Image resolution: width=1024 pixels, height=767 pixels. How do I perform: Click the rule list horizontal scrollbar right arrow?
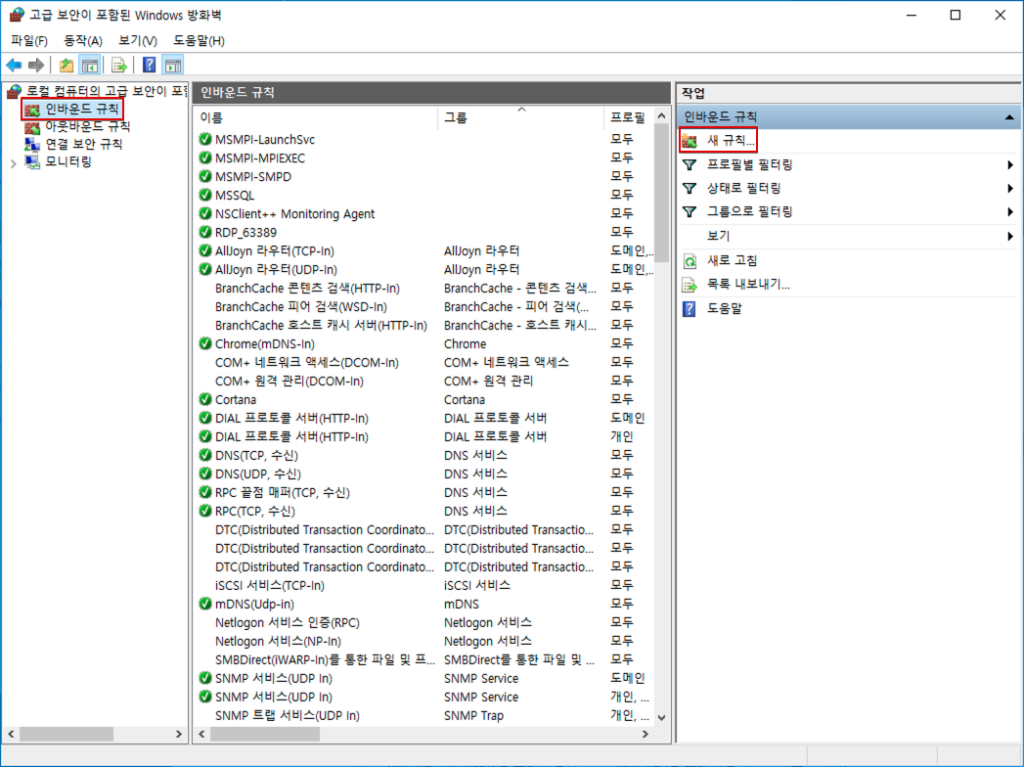(x=645, y=734)
